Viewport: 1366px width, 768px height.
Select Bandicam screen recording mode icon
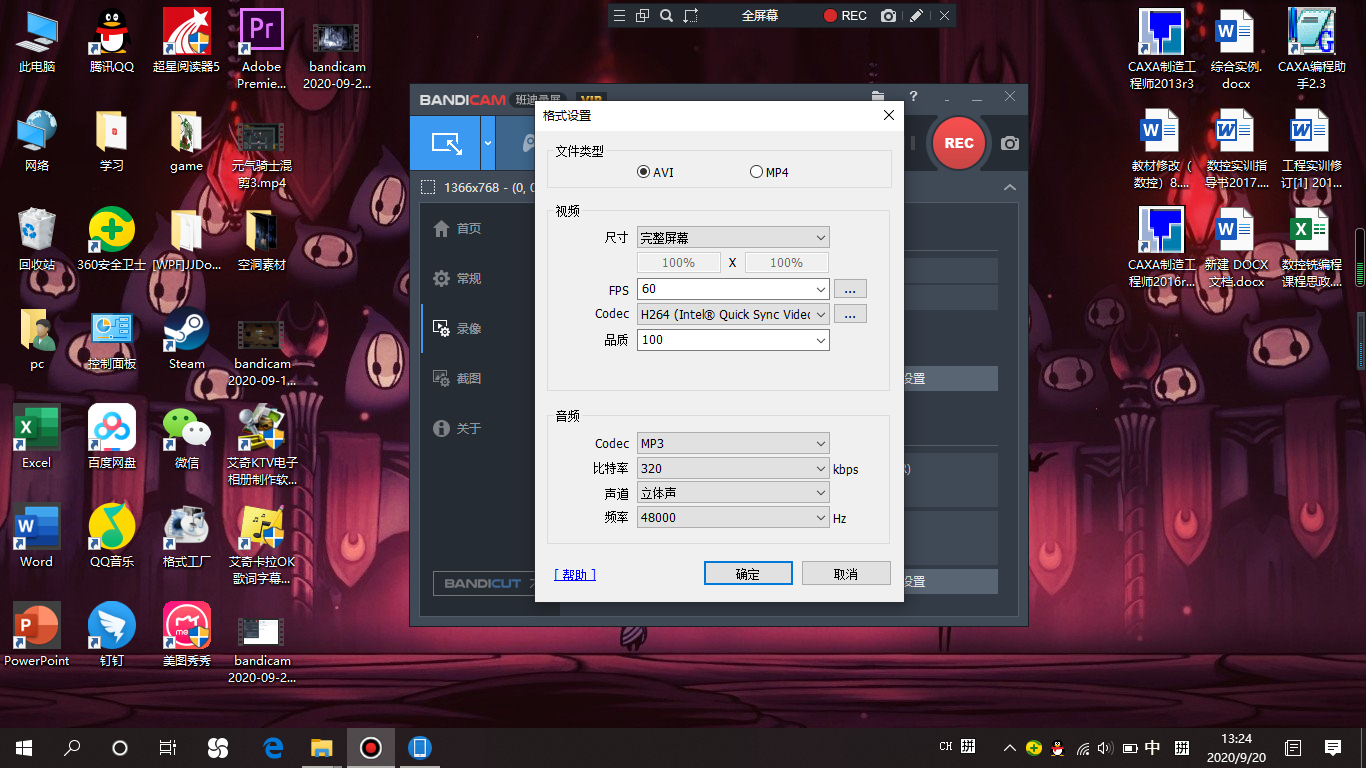pyautogui.click(x=446, y=143)
